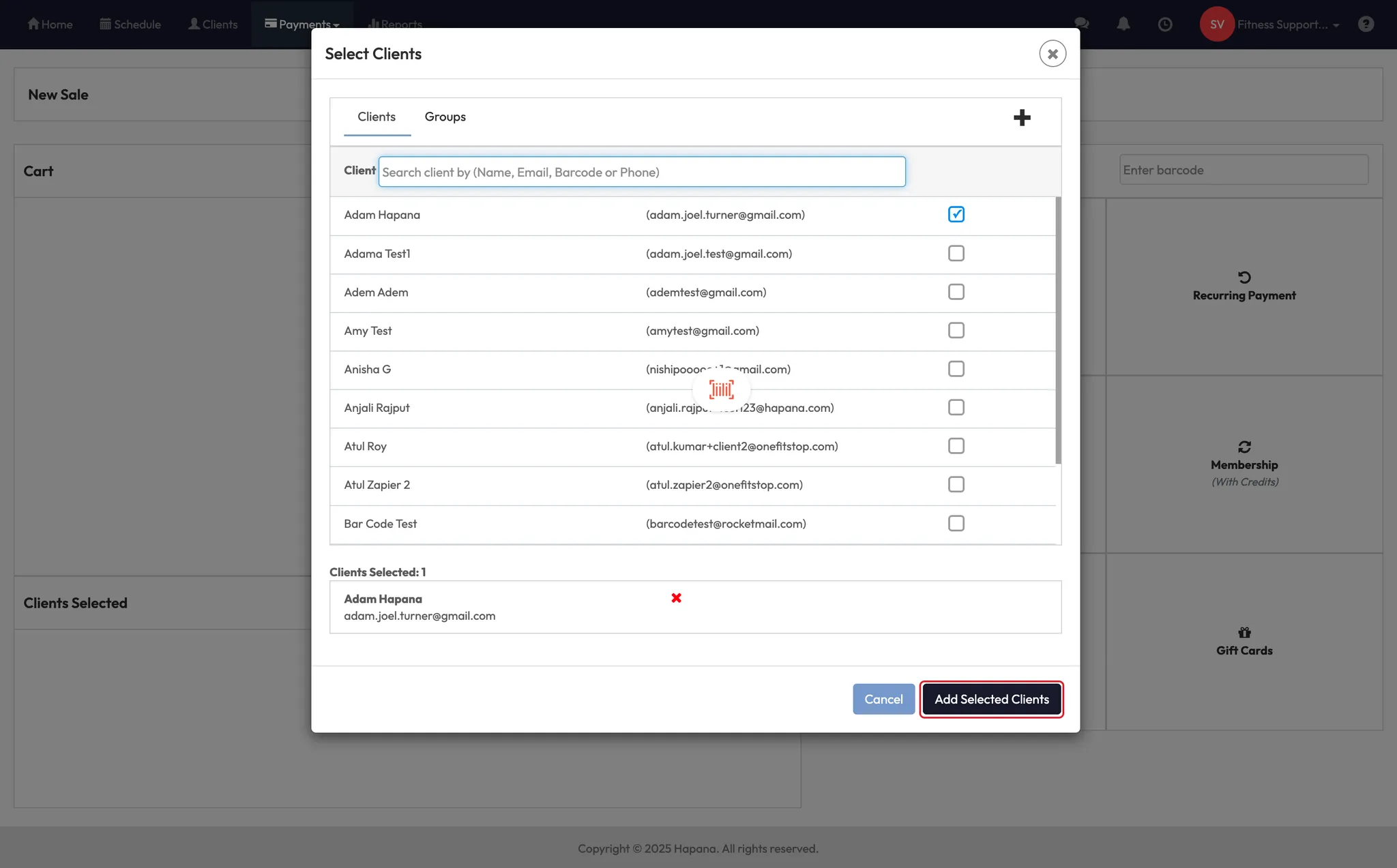
Task: Click the clock history icon
Action: click(x=1165, y=25)
